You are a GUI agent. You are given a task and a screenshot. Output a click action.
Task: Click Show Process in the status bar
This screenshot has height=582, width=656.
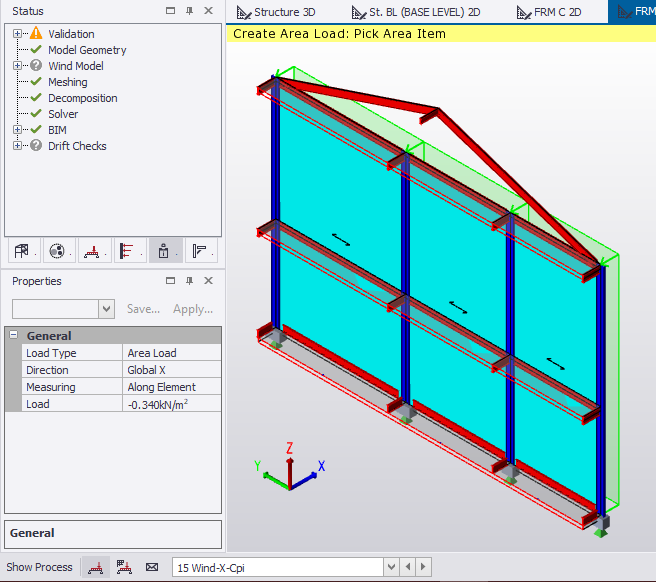(x=39, y=567)
